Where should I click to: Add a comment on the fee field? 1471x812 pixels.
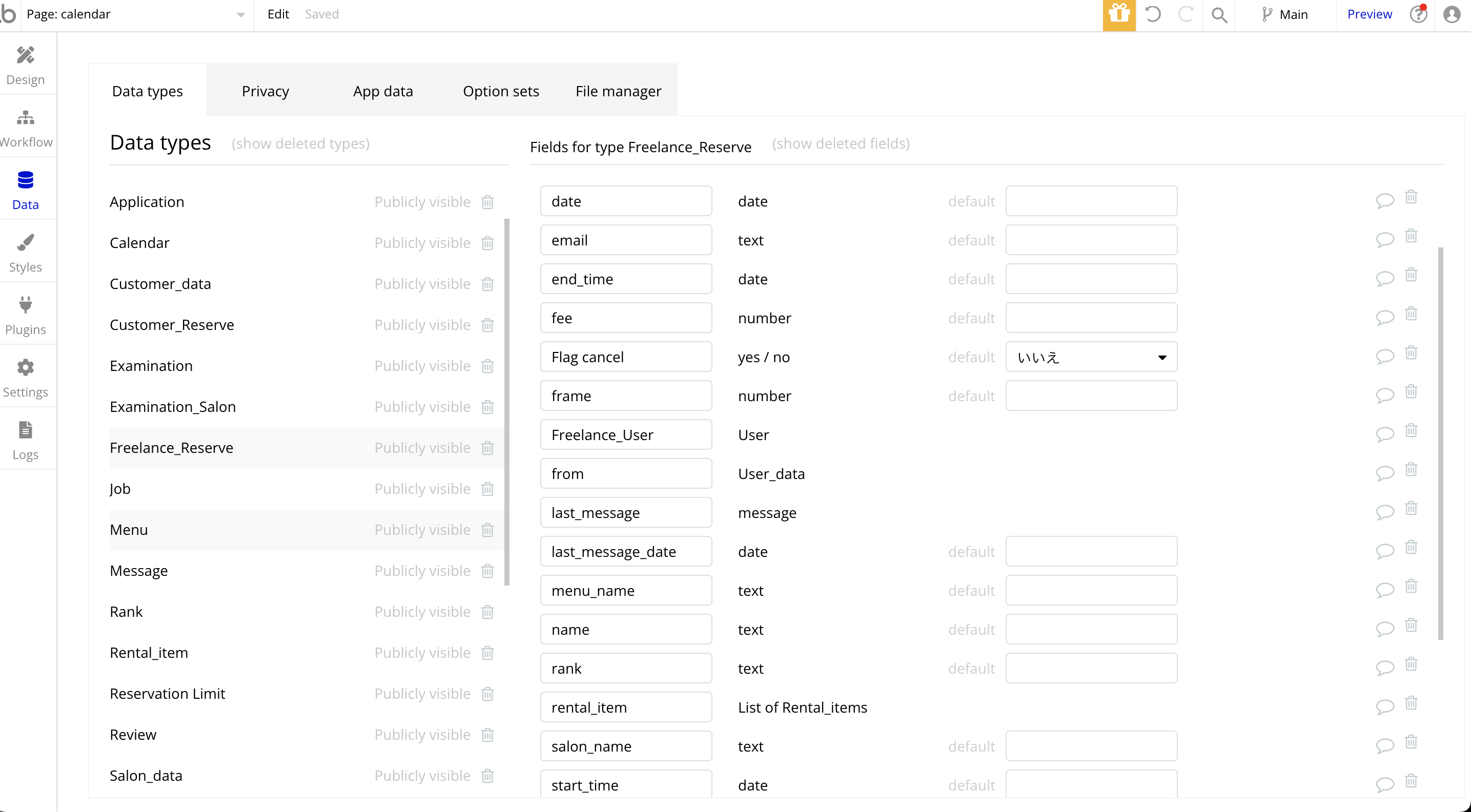point(1384,318)
